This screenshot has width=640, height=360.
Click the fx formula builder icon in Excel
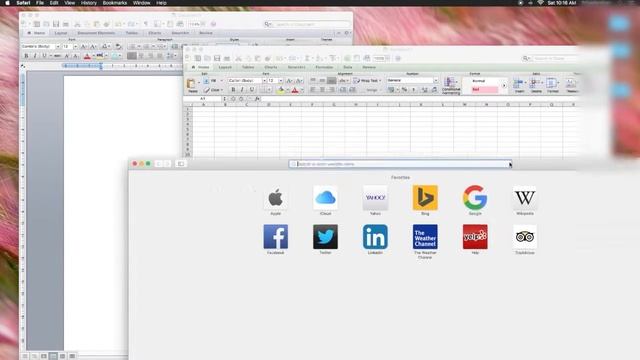[x=257, y=99]
